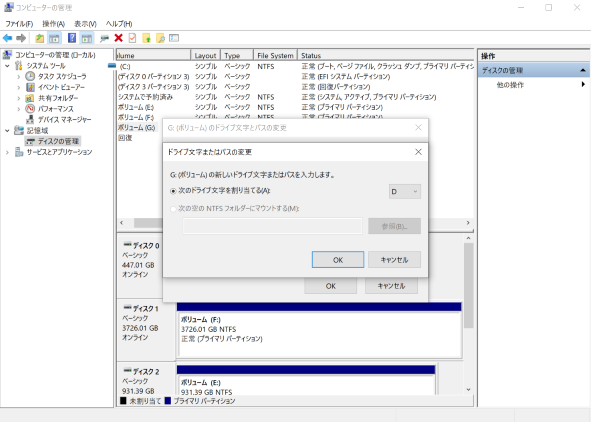Open the drive letter D dropdown

405,191
